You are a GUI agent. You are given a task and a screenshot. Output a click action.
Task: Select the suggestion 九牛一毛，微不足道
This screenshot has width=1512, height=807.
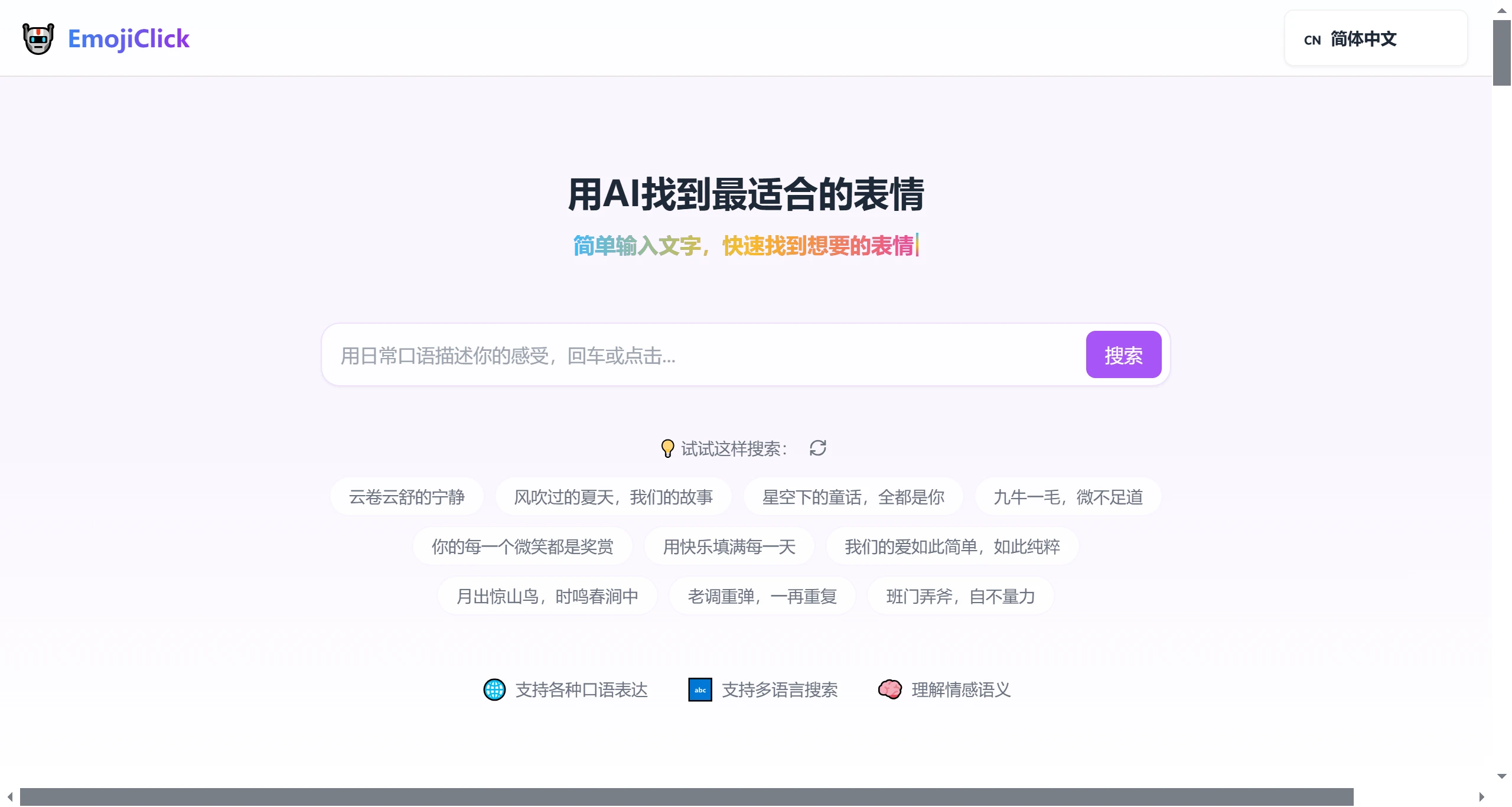click(x=1067, y=496)
